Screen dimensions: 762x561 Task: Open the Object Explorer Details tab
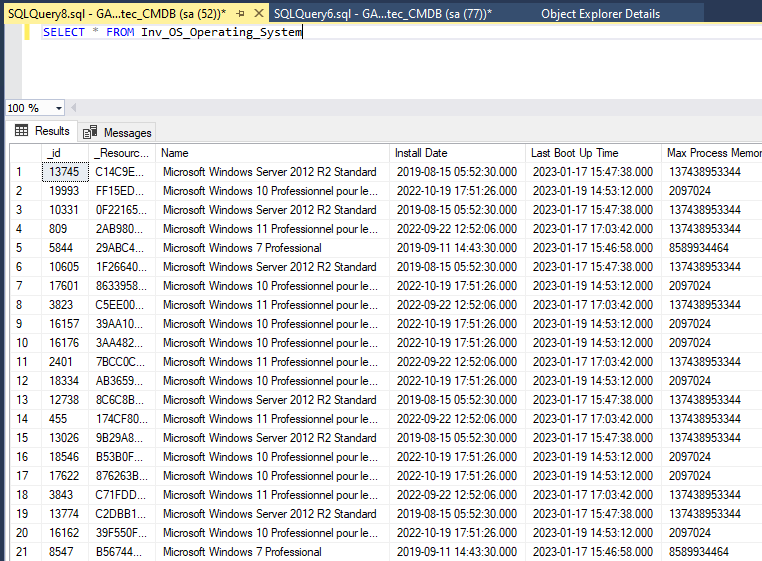600,14
